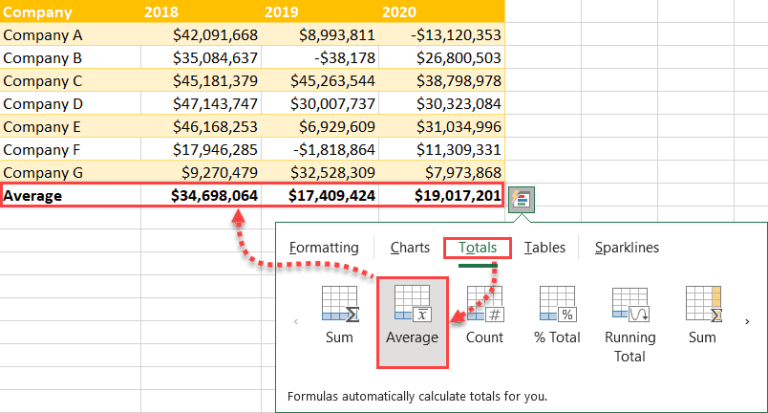Screen dimensions: 768x413
Task: Select cell with $35,084,637
Action: point(201,58)
